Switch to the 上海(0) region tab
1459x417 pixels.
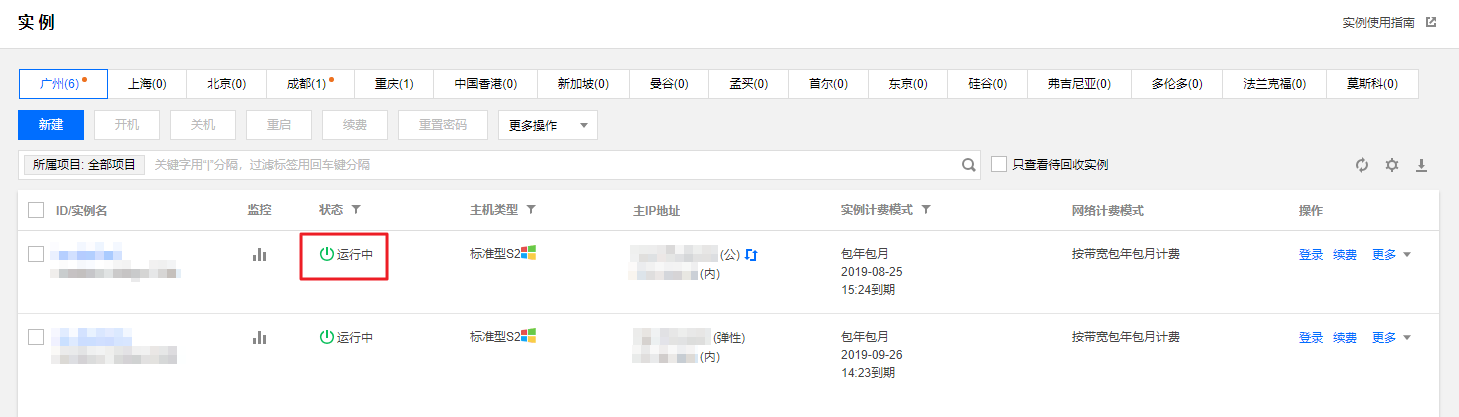pyautogui.click(x=147, y=84)
